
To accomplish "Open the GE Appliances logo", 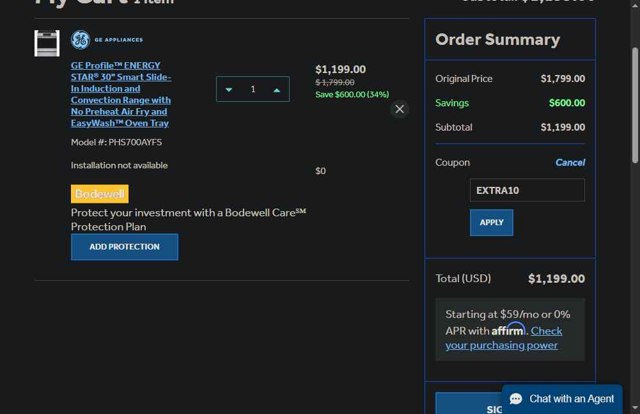I will coord(107,40).
